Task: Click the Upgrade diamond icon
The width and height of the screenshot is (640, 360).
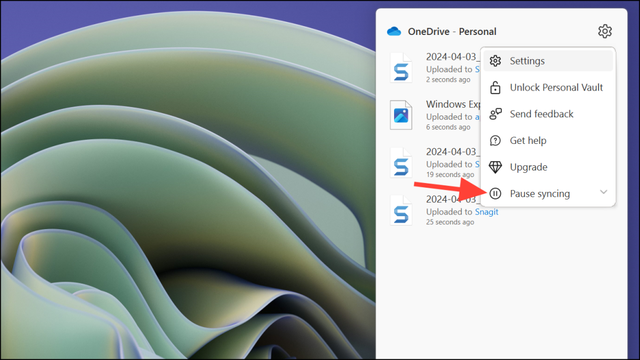Action: (x=495, y=167)
